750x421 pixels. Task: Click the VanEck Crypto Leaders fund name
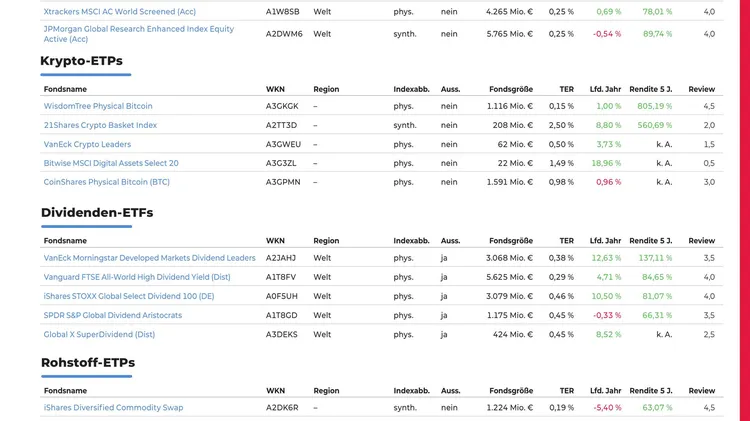coord(87,144)
